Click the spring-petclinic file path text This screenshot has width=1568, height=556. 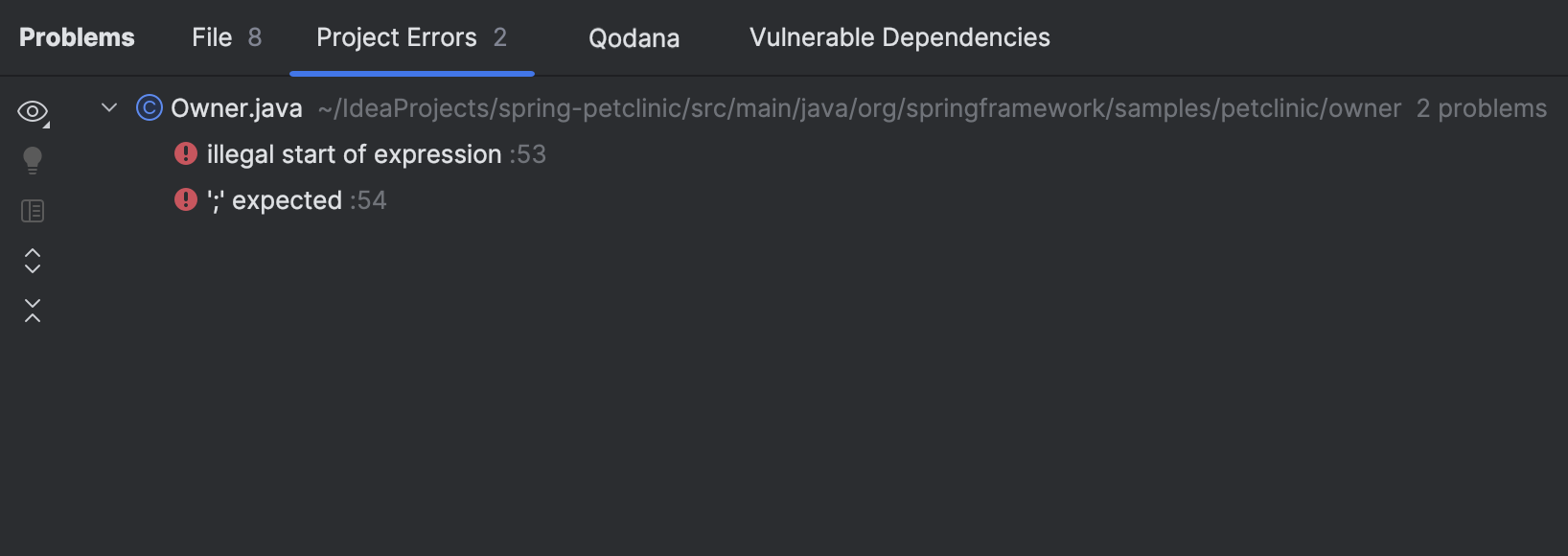click(x=858, y=108)
